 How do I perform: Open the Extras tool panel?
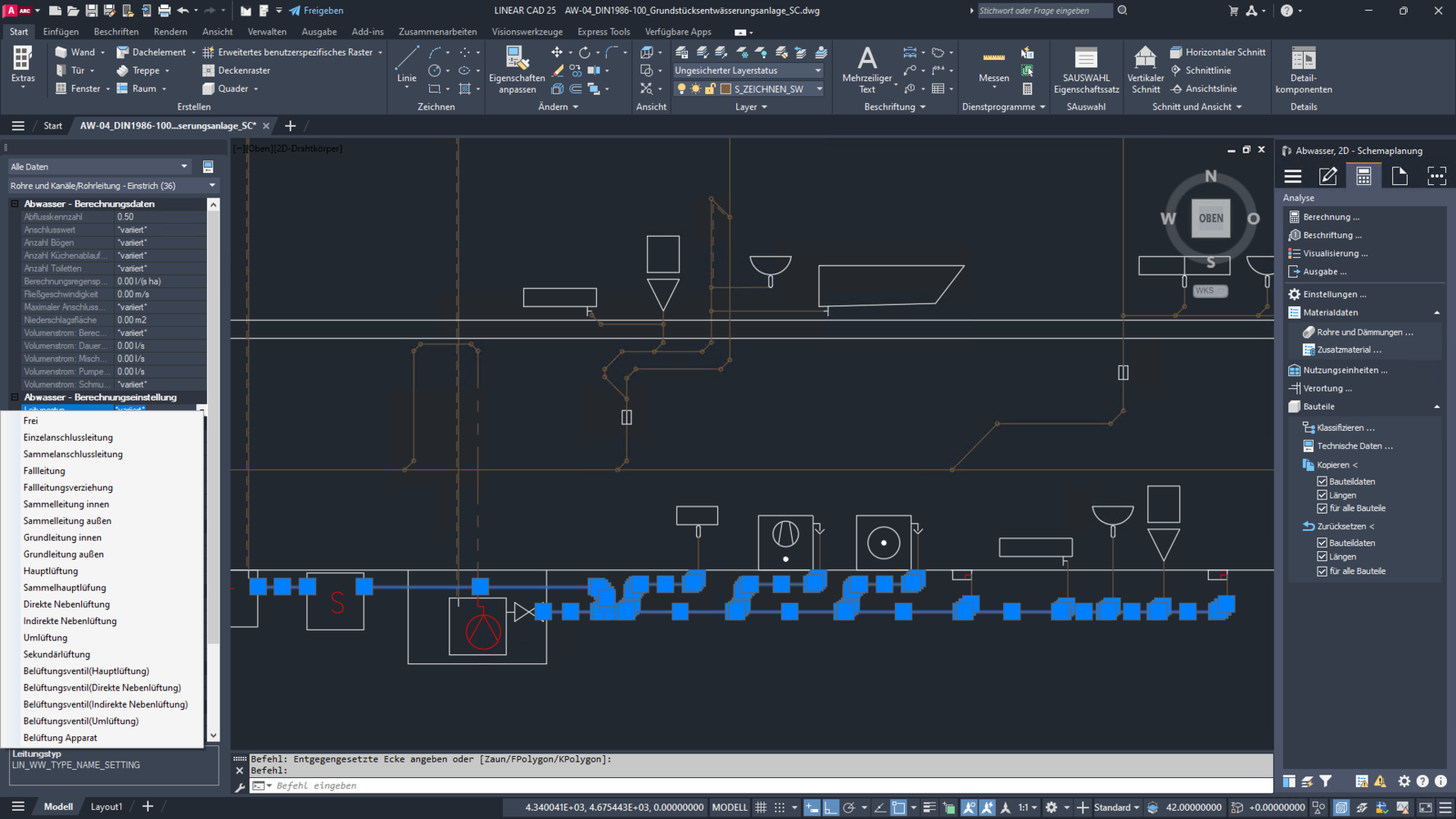point(23,66)
